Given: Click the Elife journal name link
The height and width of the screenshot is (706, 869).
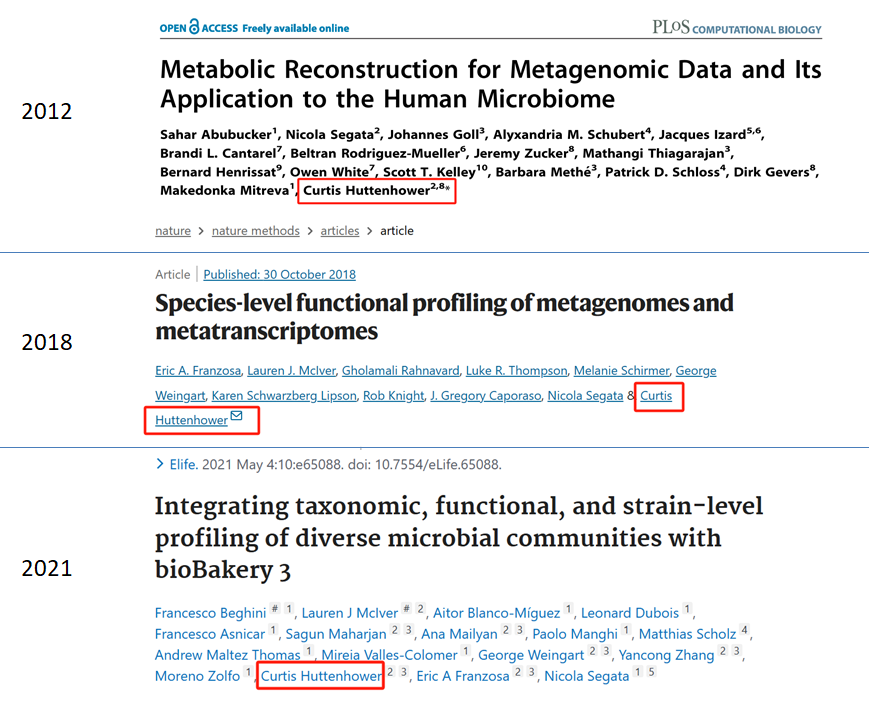Looking at the screenshot, I should point(184,464).
